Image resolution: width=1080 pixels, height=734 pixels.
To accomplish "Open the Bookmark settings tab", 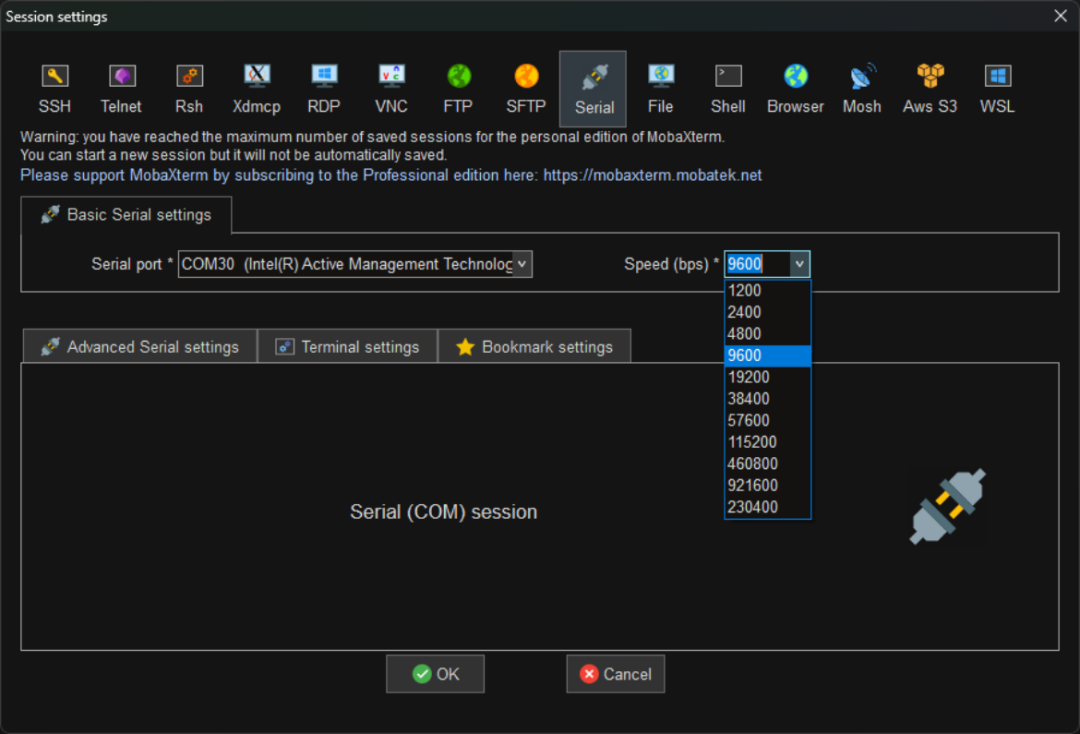I will pyautogui.click(x=534, y=347).
